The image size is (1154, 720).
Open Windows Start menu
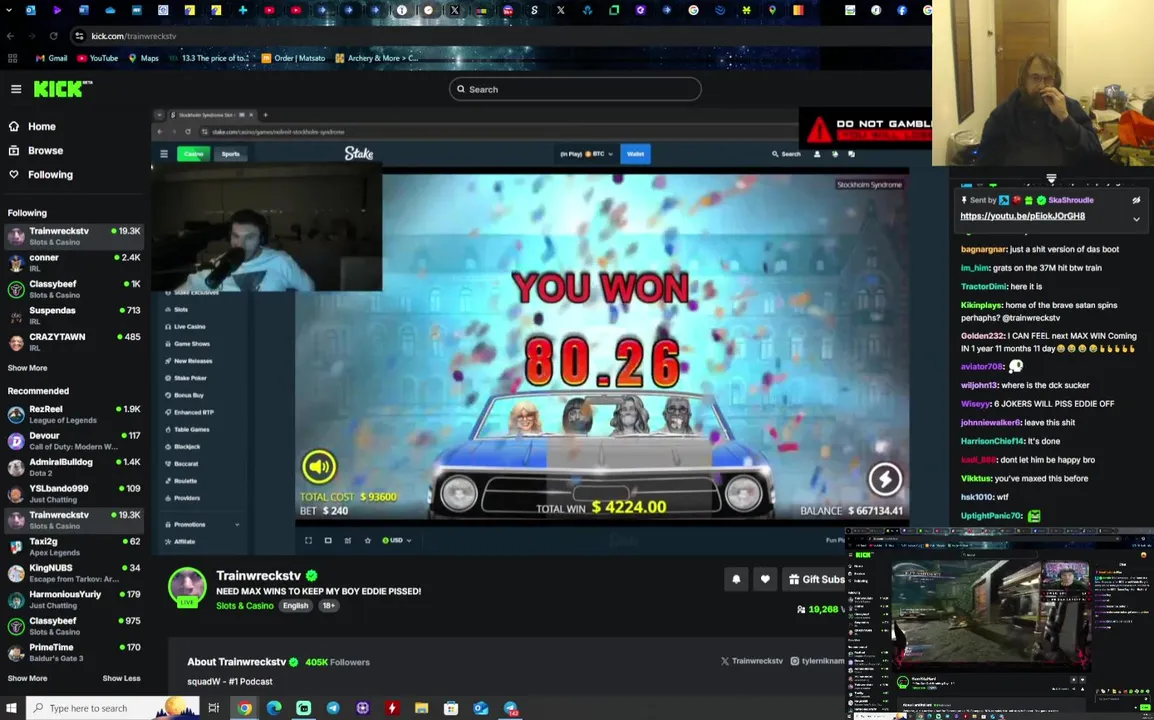coord(12,708)
